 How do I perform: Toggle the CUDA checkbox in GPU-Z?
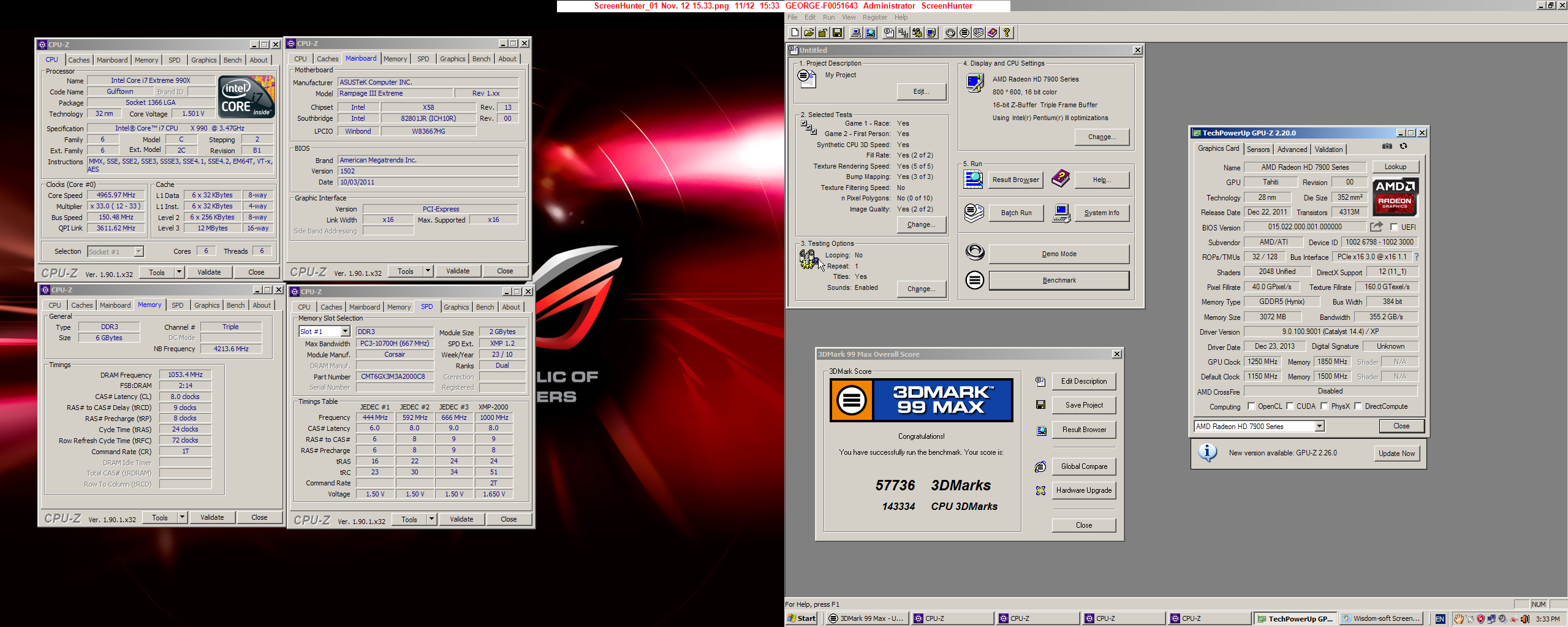click(1290, 406)
